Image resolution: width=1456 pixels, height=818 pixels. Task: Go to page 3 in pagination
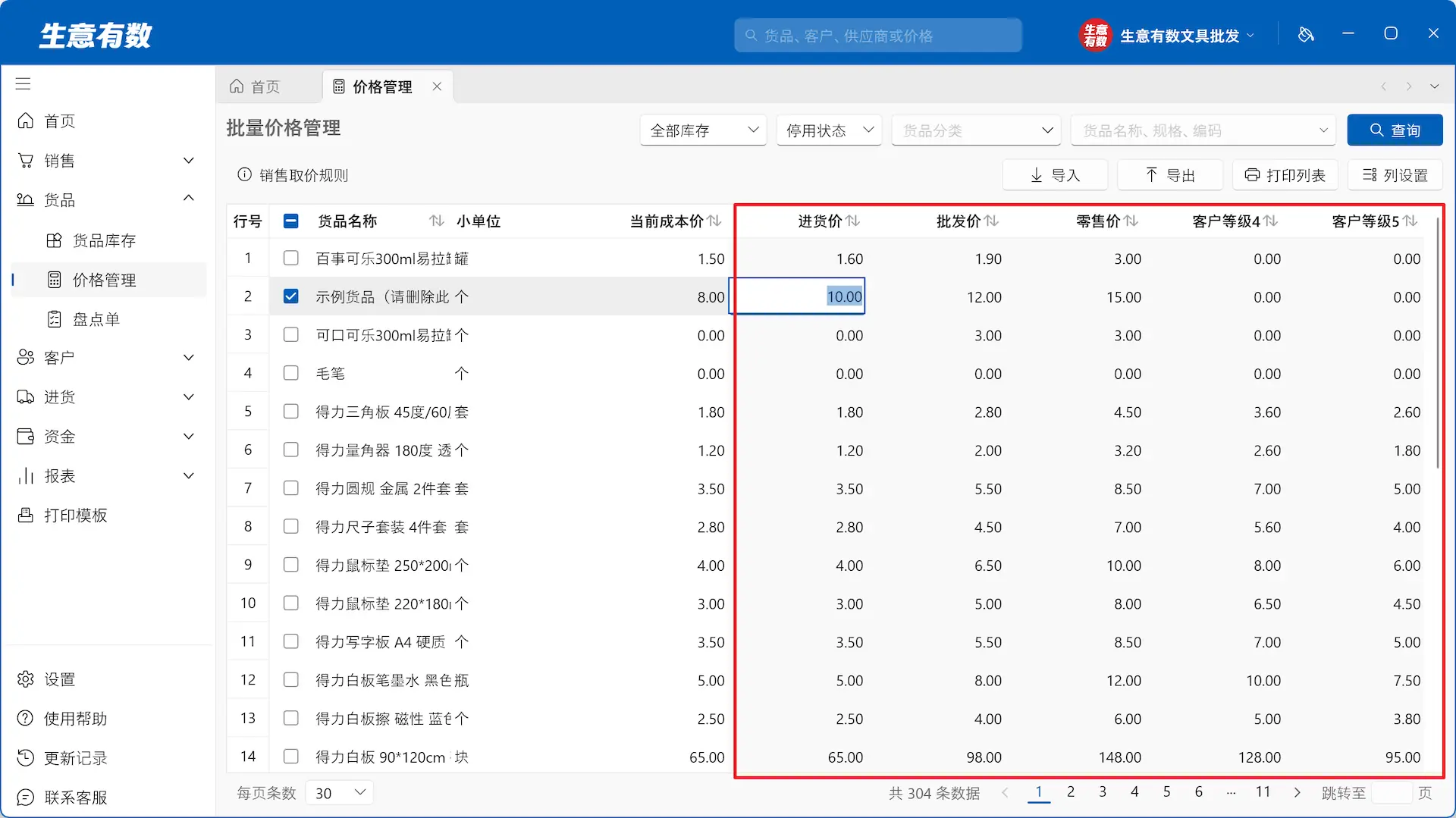coord(1103,792)
